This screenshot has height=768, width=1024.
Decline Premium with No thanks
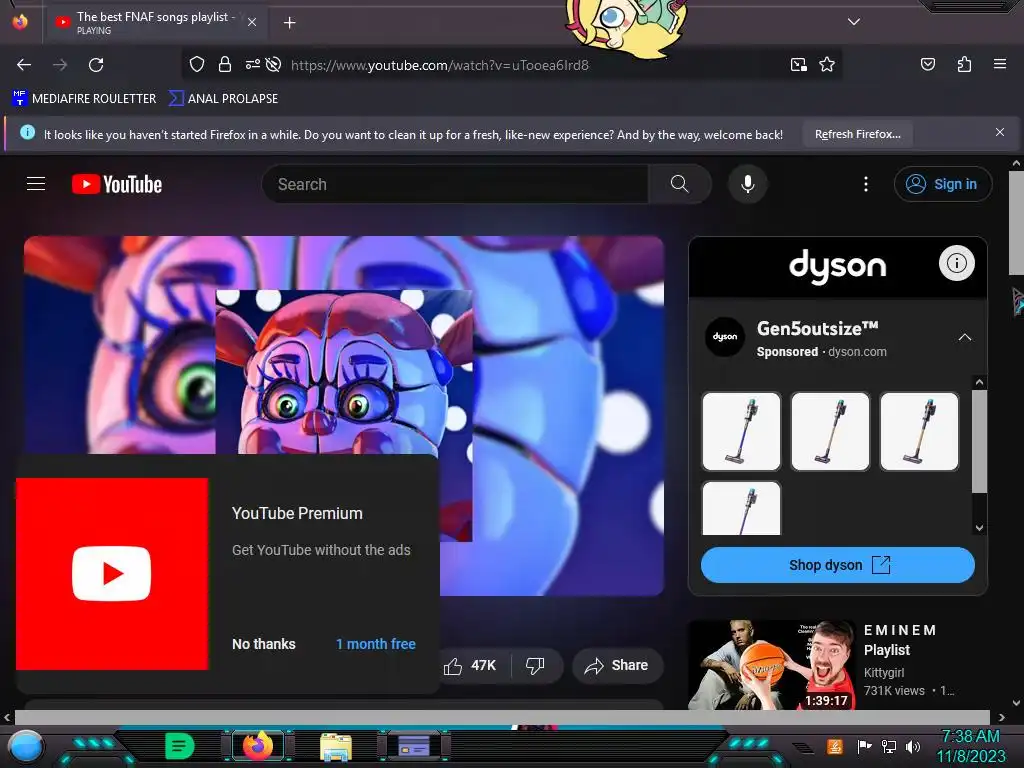click(264, 644)
